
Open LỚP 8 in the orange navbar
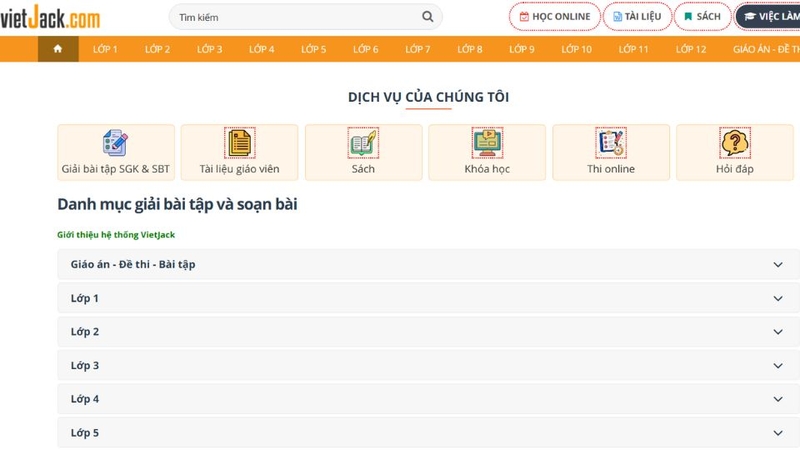pyautogui.click(x=470, y=49)
